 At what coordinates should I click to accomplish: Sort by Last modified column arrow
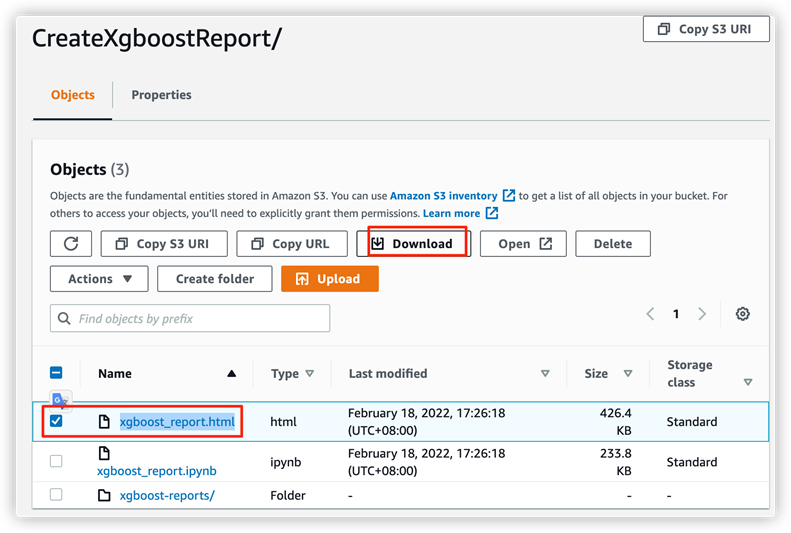point(545,373)
